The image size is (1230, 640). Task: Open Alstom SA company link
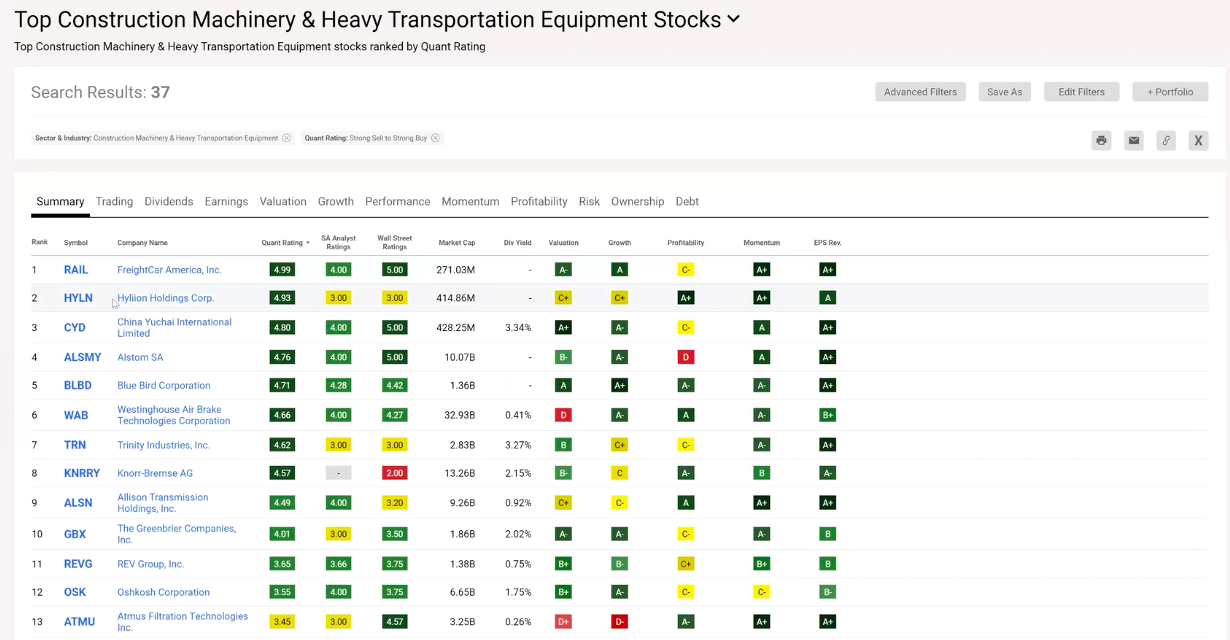click(140, 357)
